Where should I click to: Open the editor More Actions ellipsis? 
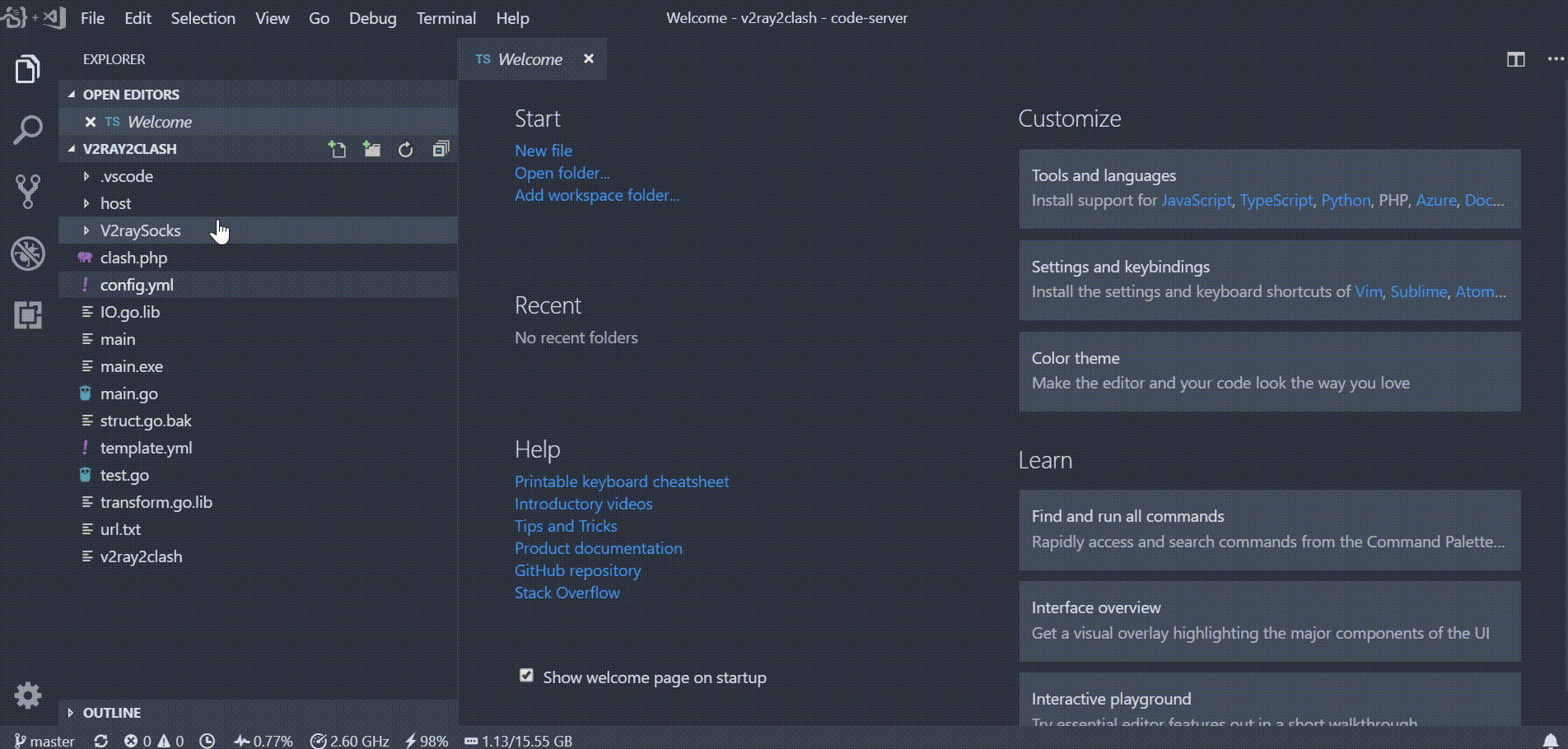(1555, 59)
